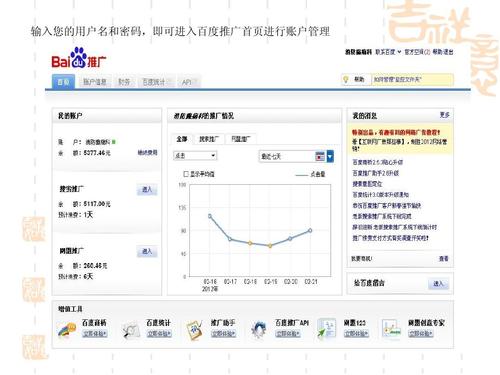Expand the 联系百度 dropdown in header
500x375 pixels.
coord(388,52)
